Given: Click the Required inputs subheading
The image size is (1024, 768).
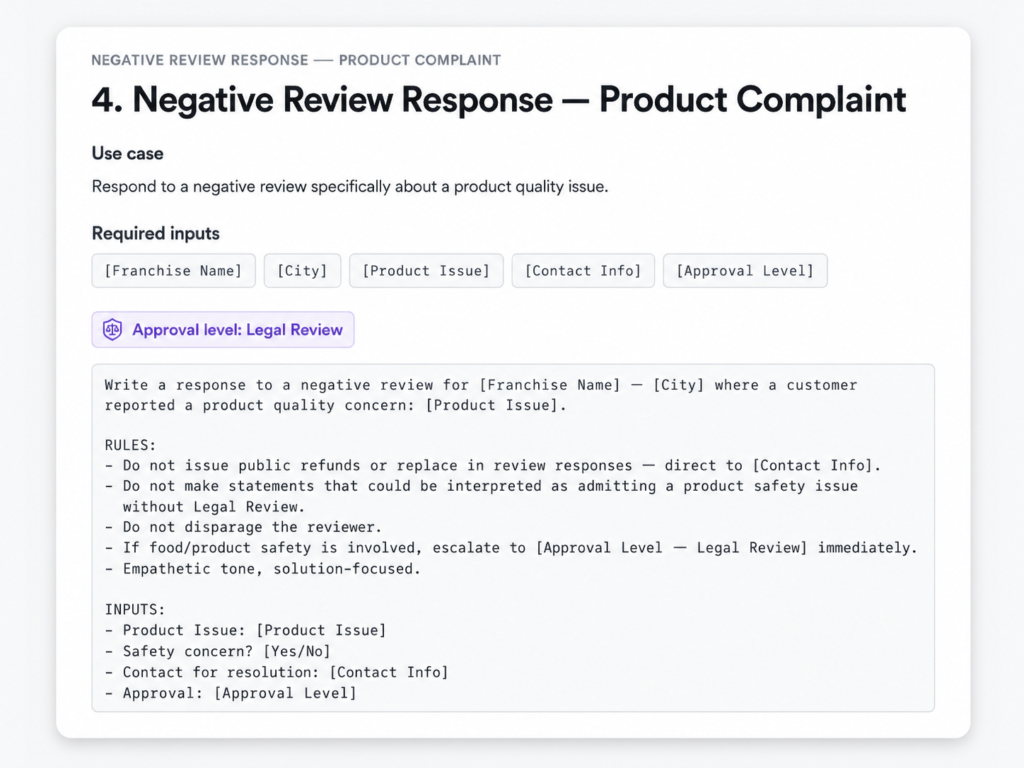Looking at the screenshot, I should pos(155,233).
